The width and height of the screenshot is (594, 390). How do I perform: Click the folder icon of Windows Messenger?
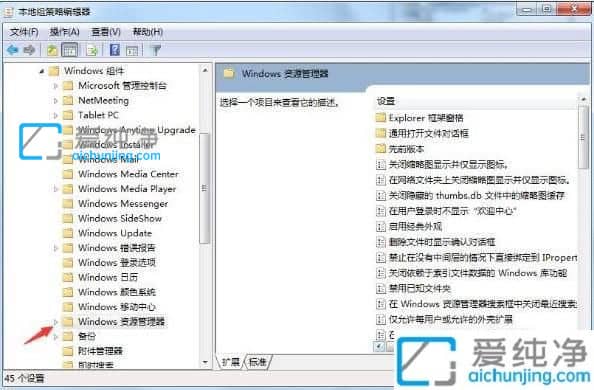tap(68, 204)
